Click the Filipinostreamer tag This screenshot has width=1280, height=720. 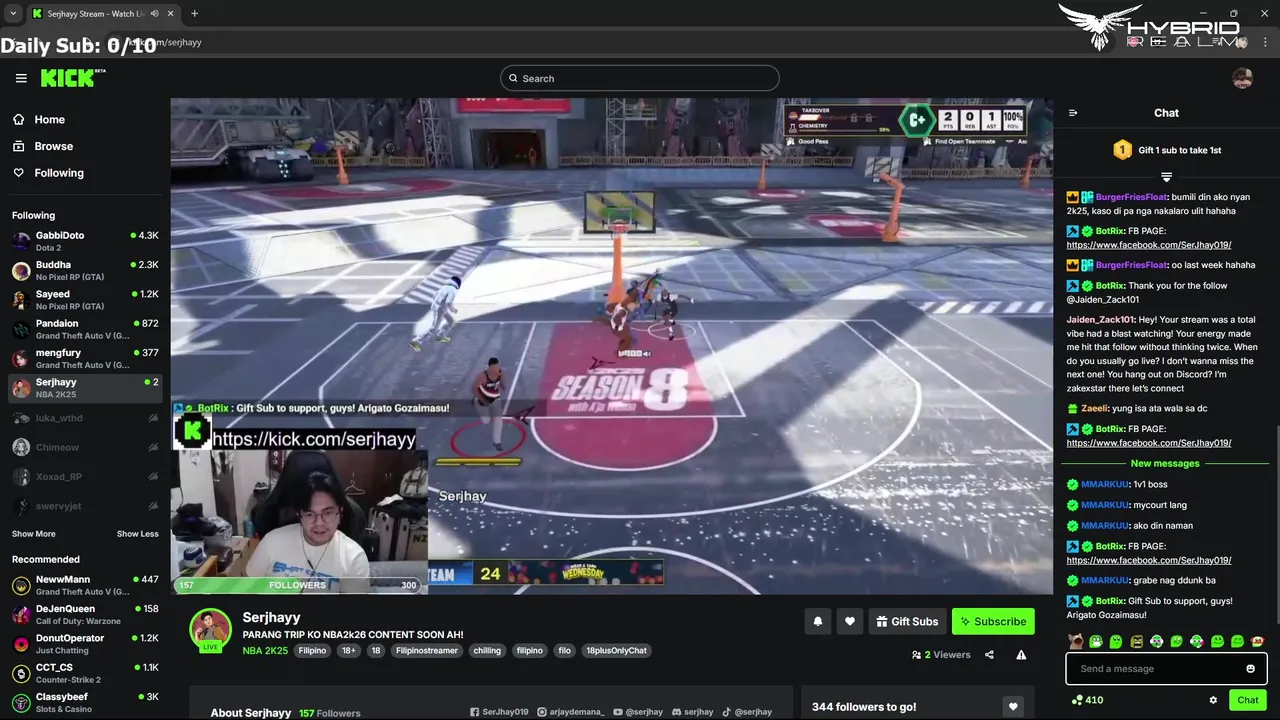pyautogui.click(x=426, y=651)
